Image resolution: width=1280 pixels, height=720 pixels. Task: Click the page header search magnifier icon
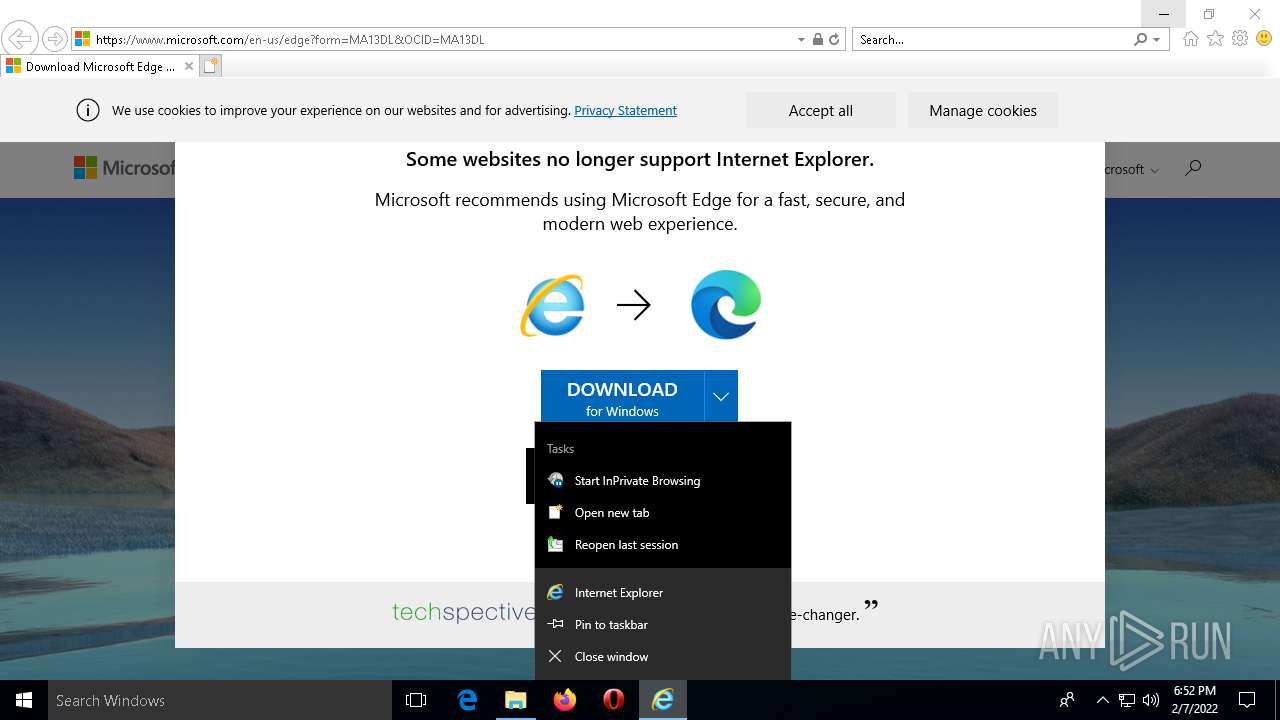point(1192,168)
